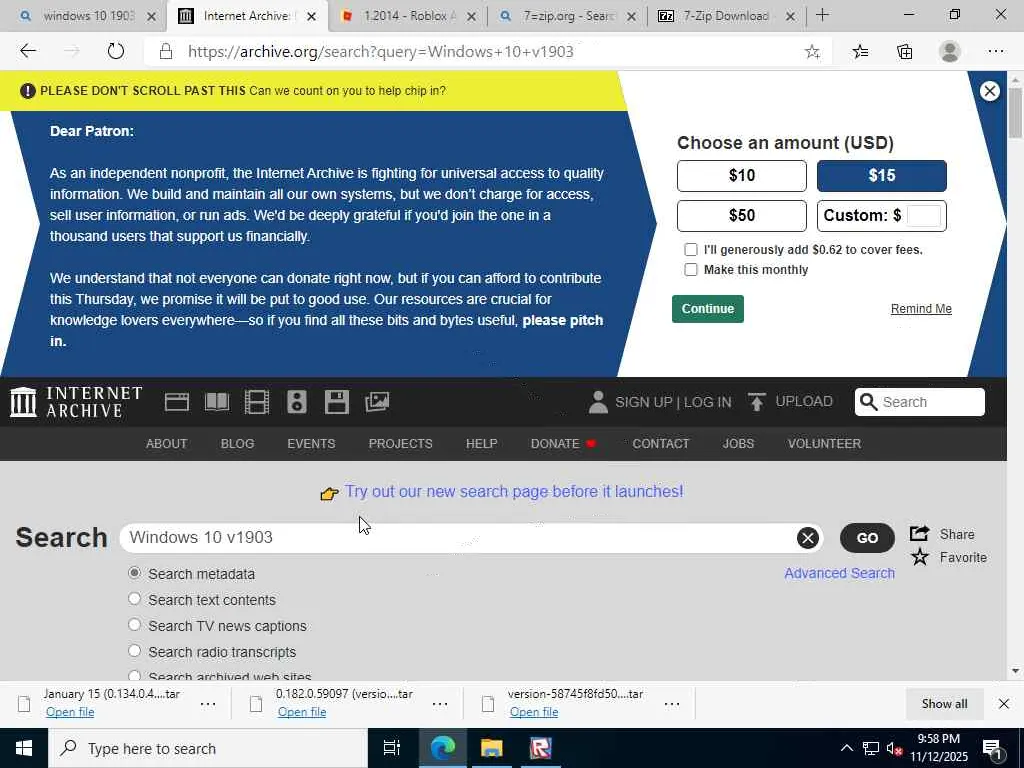The image size is (1024, 768).
Task: Choose the $50 donation amount
Action: pyautogui.click(x=742, y=216)
